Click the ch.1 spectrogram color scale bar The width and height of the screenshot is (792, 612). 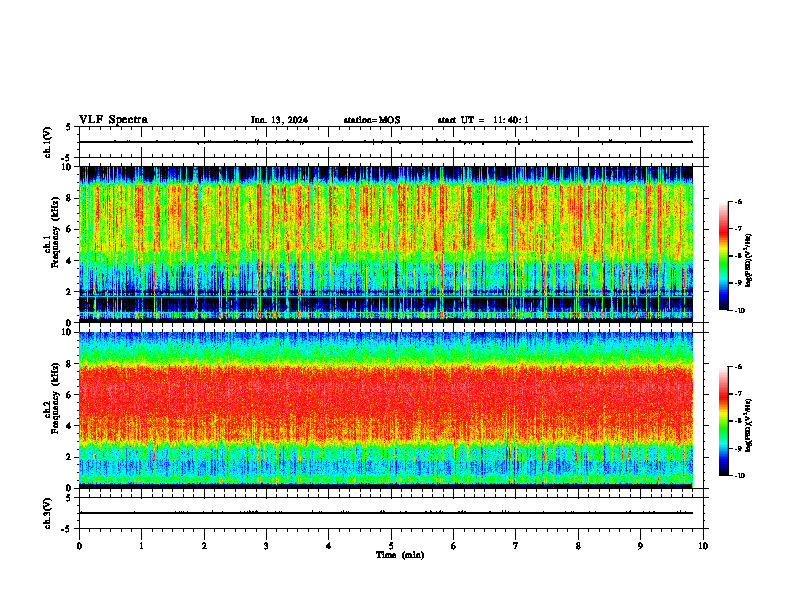coord(723,256)
